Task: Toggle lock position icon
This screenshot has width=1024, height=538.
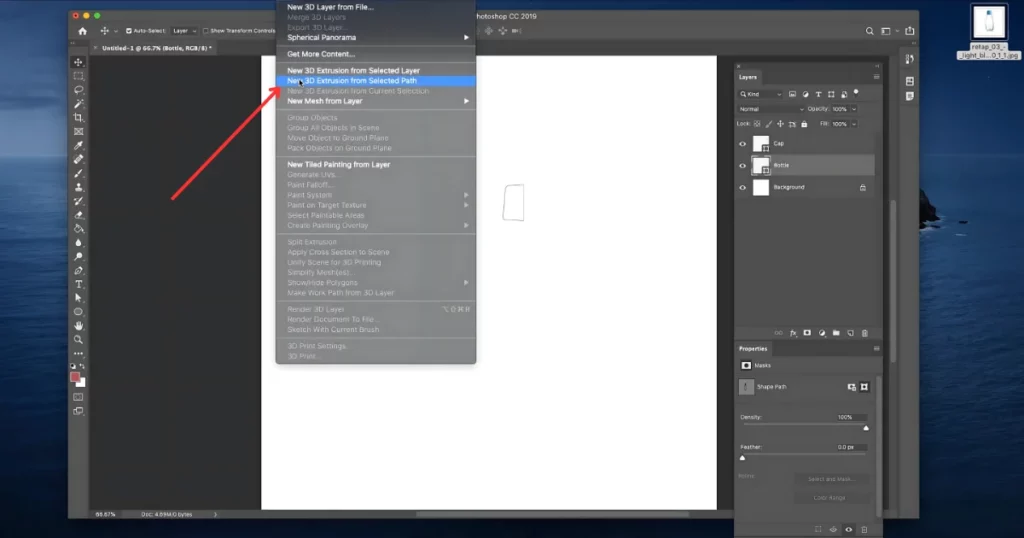Action: pyautogui.click(x=780, y=124)
